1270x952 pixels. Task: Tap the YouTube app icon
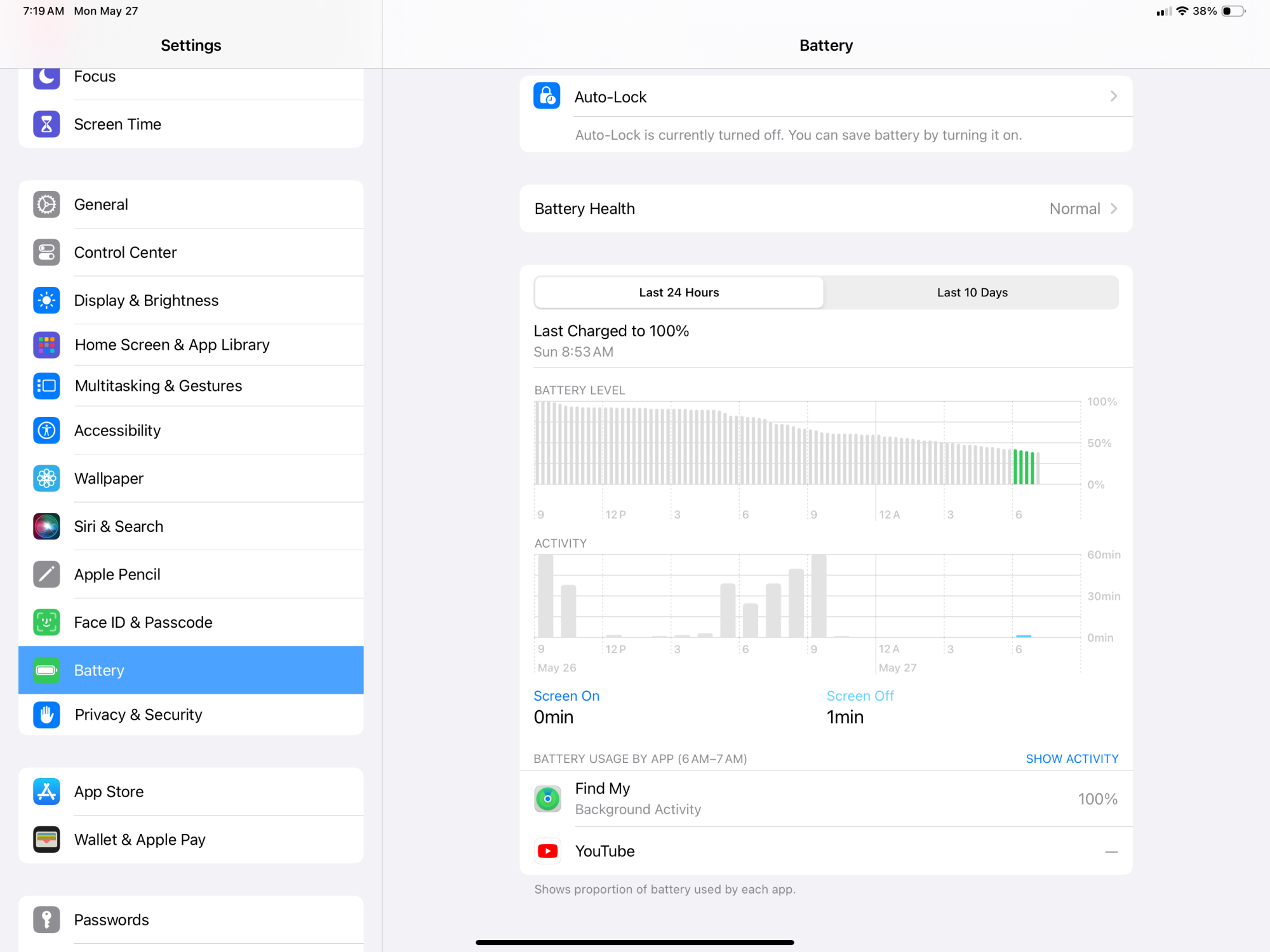547,851
